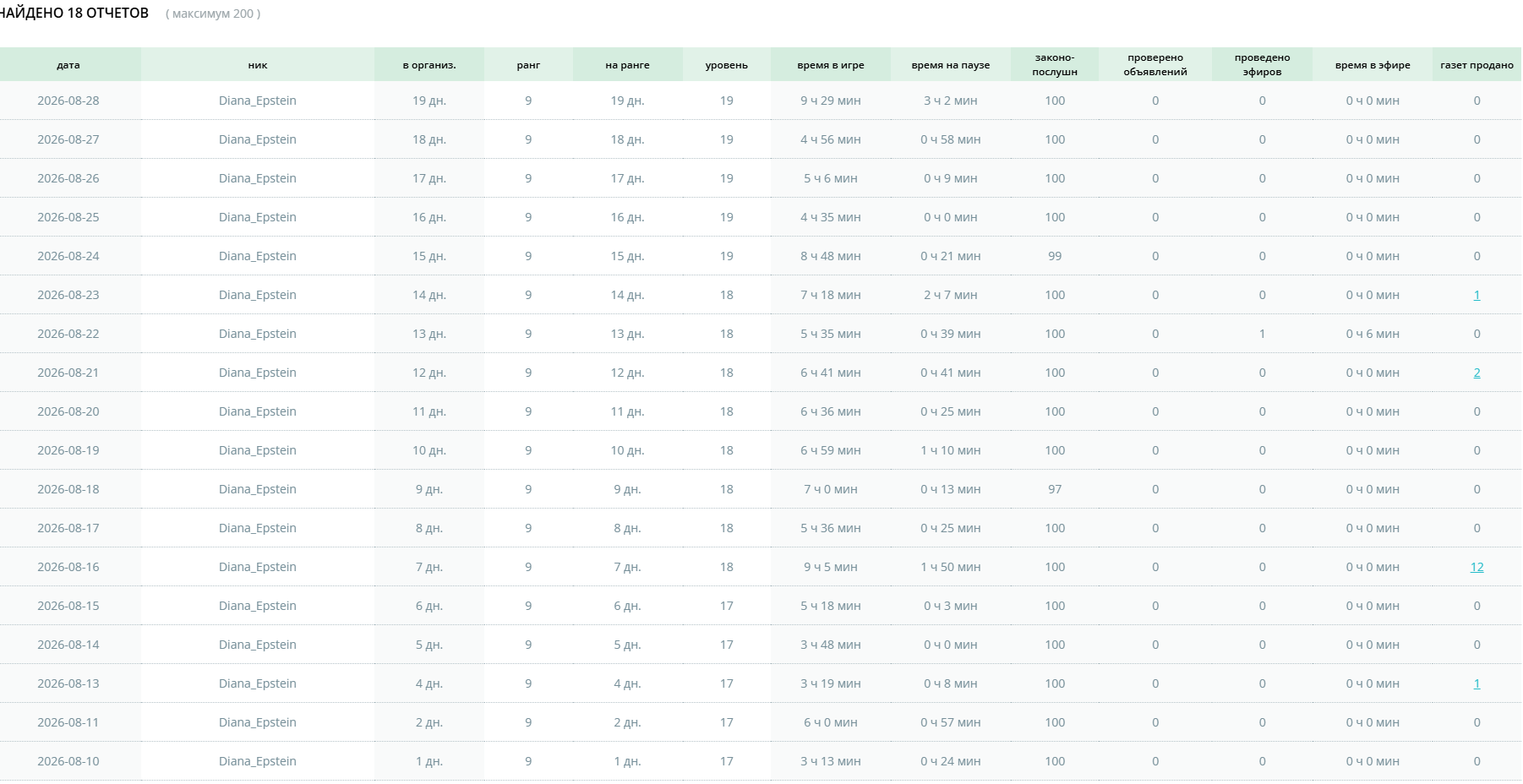Click the pause time '1 ч 10 мин'

951,450
